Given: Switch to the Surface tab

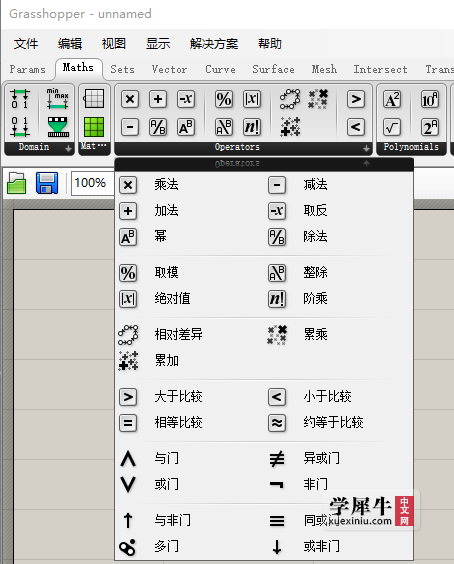Looking at the screenshot, I should [273, 69].
